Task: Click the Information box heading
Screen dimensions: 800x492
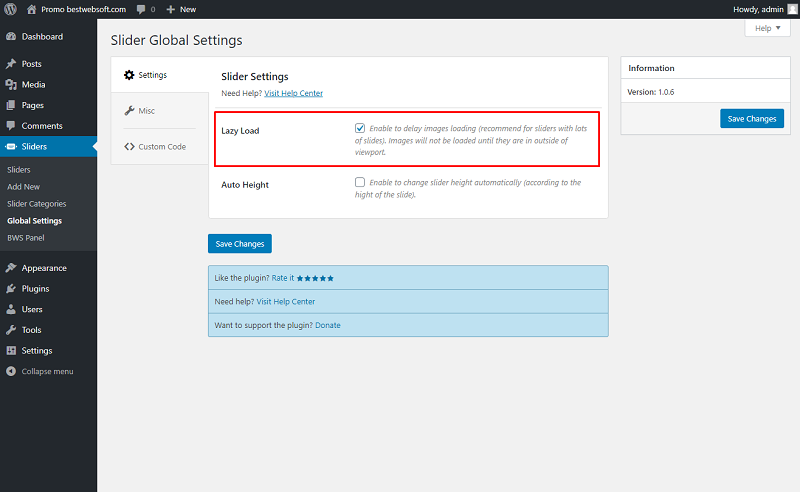Action: 651,68
